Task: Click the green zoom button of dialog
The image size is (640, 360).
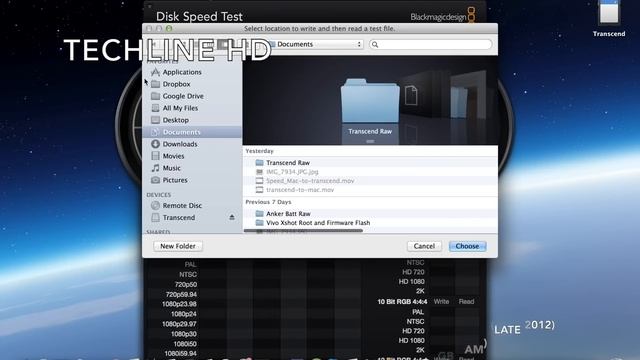Action: tap(169, 29)
